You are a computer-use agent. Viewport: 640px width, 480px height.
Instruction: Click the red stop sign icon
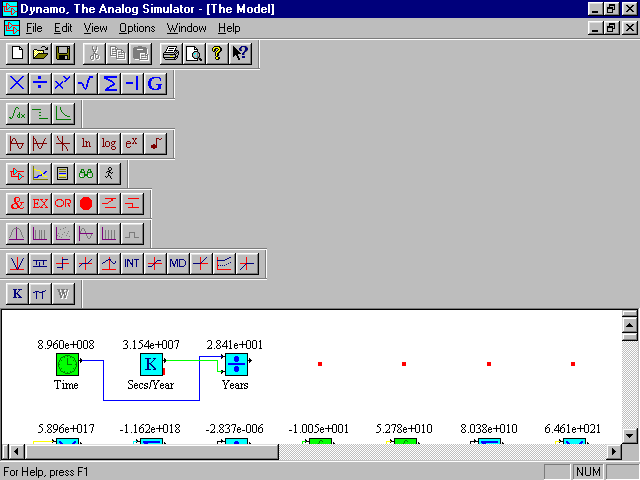(x=86, y=203)
